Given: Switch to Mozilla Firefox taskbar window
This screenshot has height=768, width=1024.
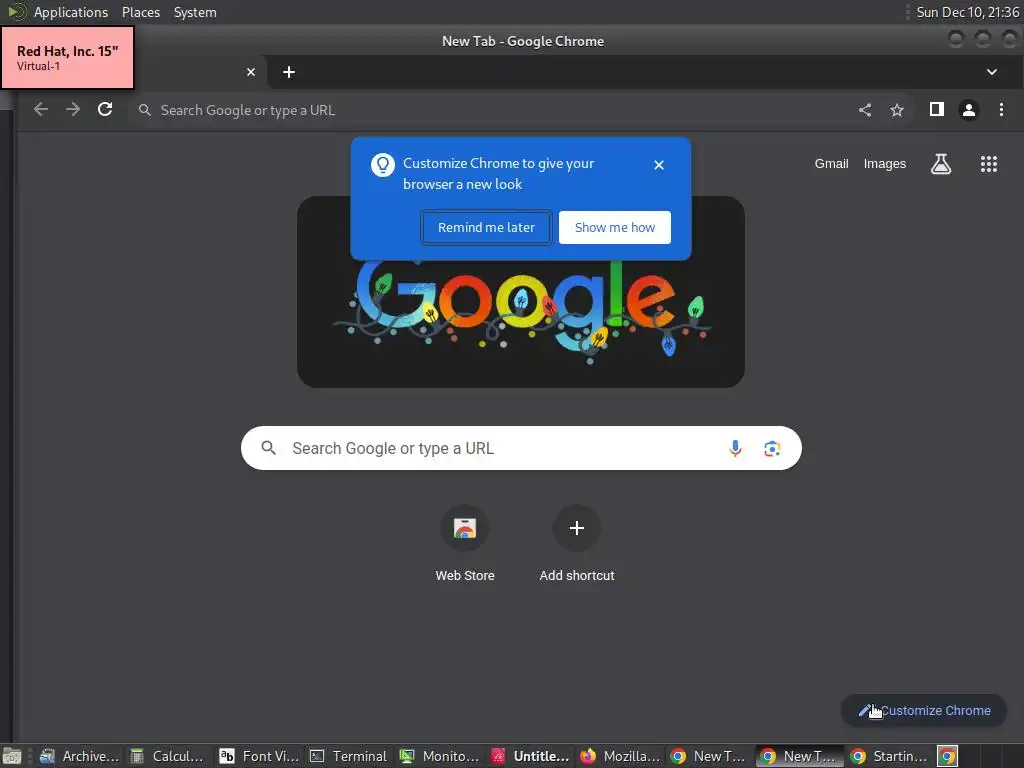Looking at the screenshot, I should click(620, 756).
